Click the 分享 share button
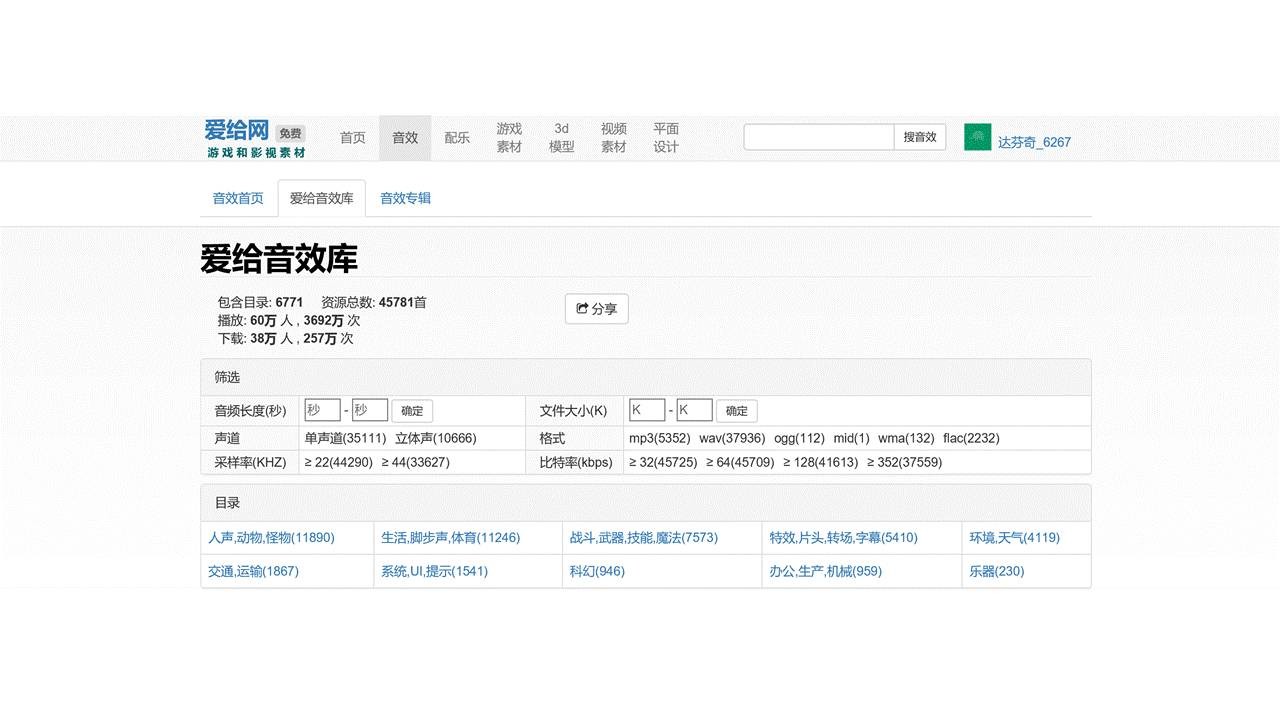1280x720 pixels. click(x=597, y=309)
